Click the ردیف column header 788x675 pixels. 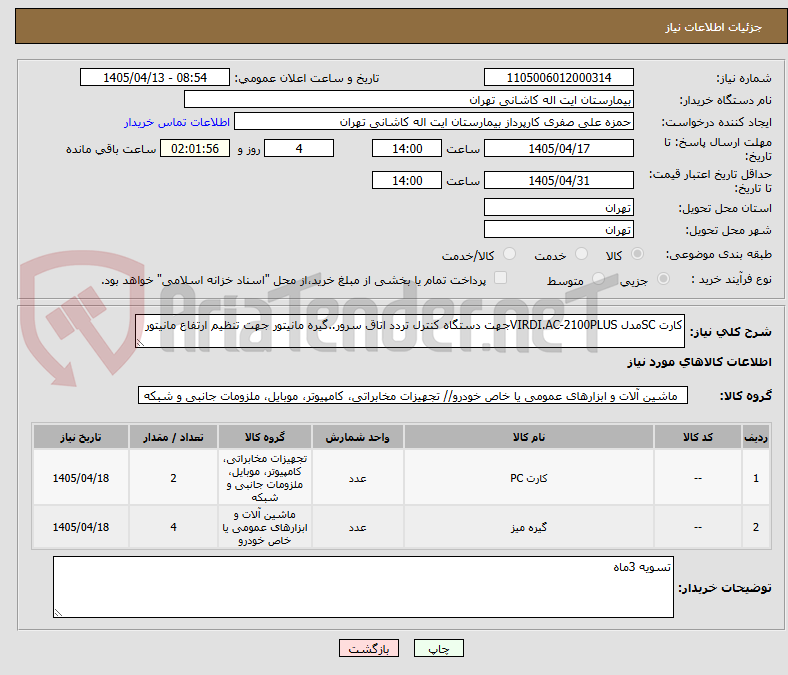tap(756, 437)
